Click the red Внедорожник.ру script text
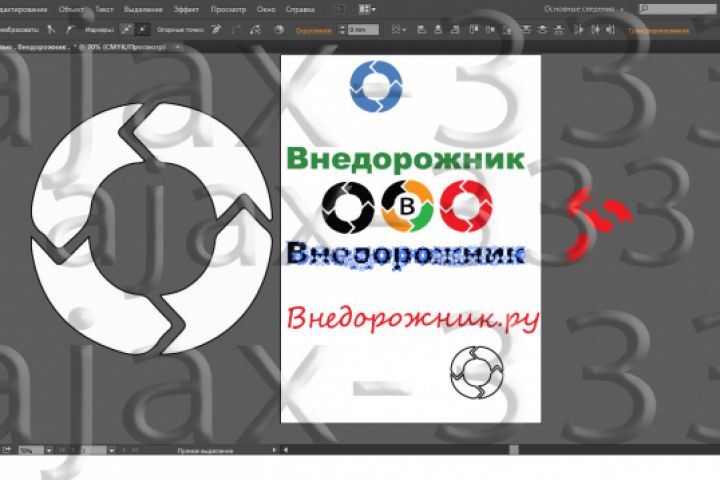 coord(412,318)
